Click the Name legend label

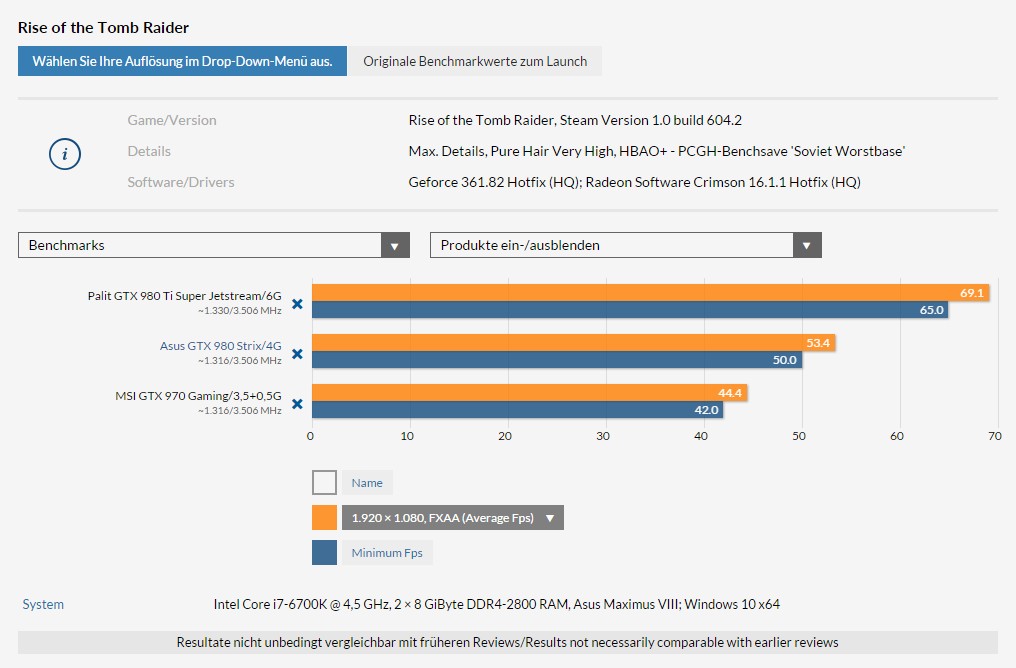(x=367, y=483)
